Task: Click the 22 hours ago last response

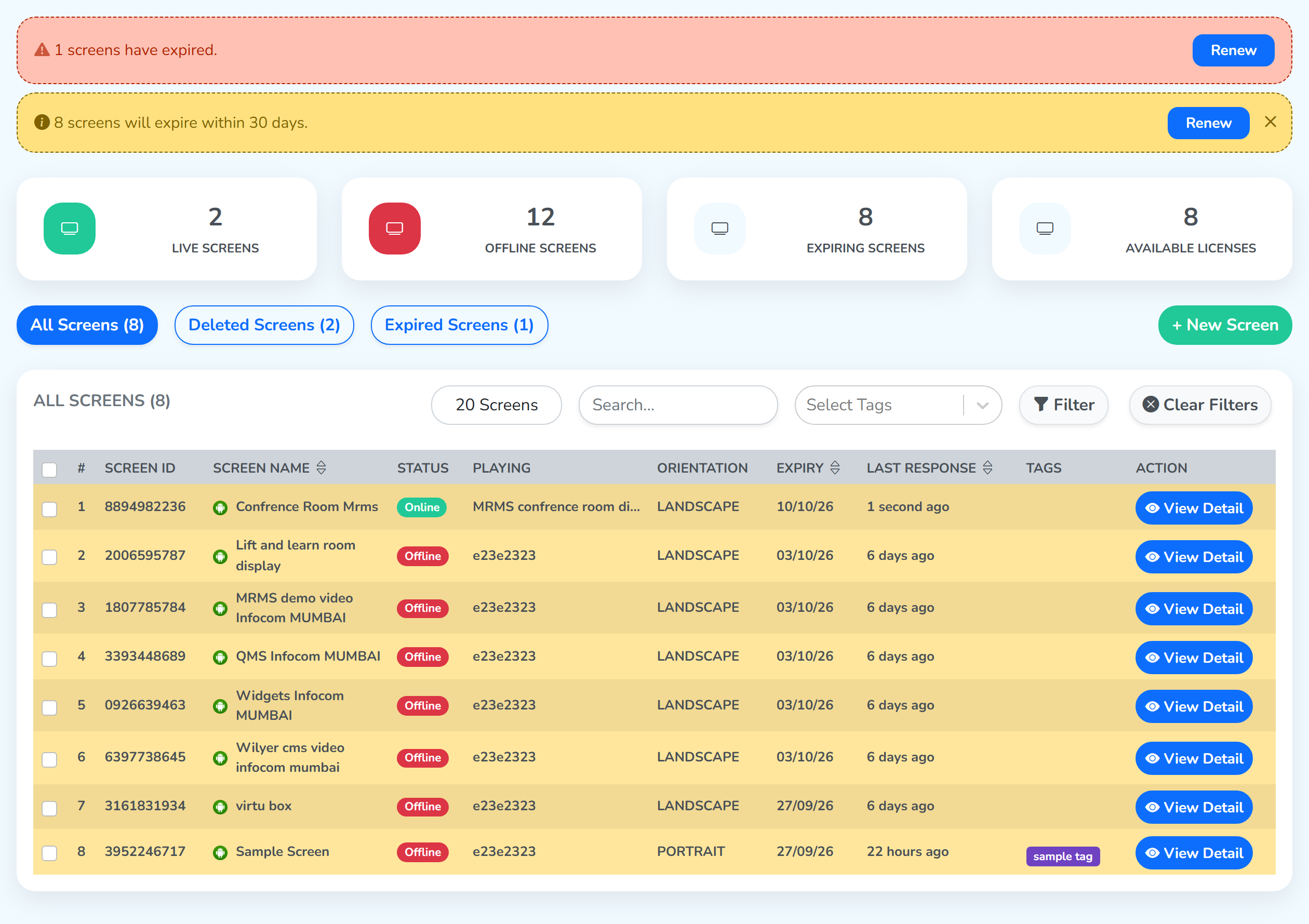Action: 907,851
